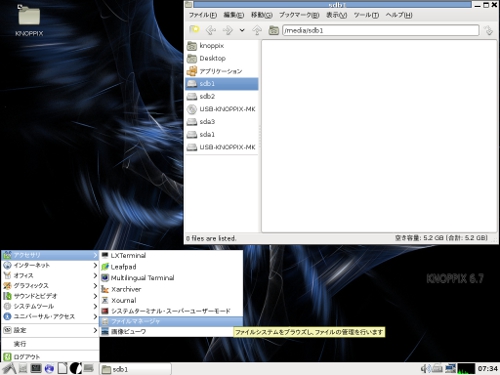Click the アプリケーション icon in side pane
500x375 pixels.
point(192,71)
